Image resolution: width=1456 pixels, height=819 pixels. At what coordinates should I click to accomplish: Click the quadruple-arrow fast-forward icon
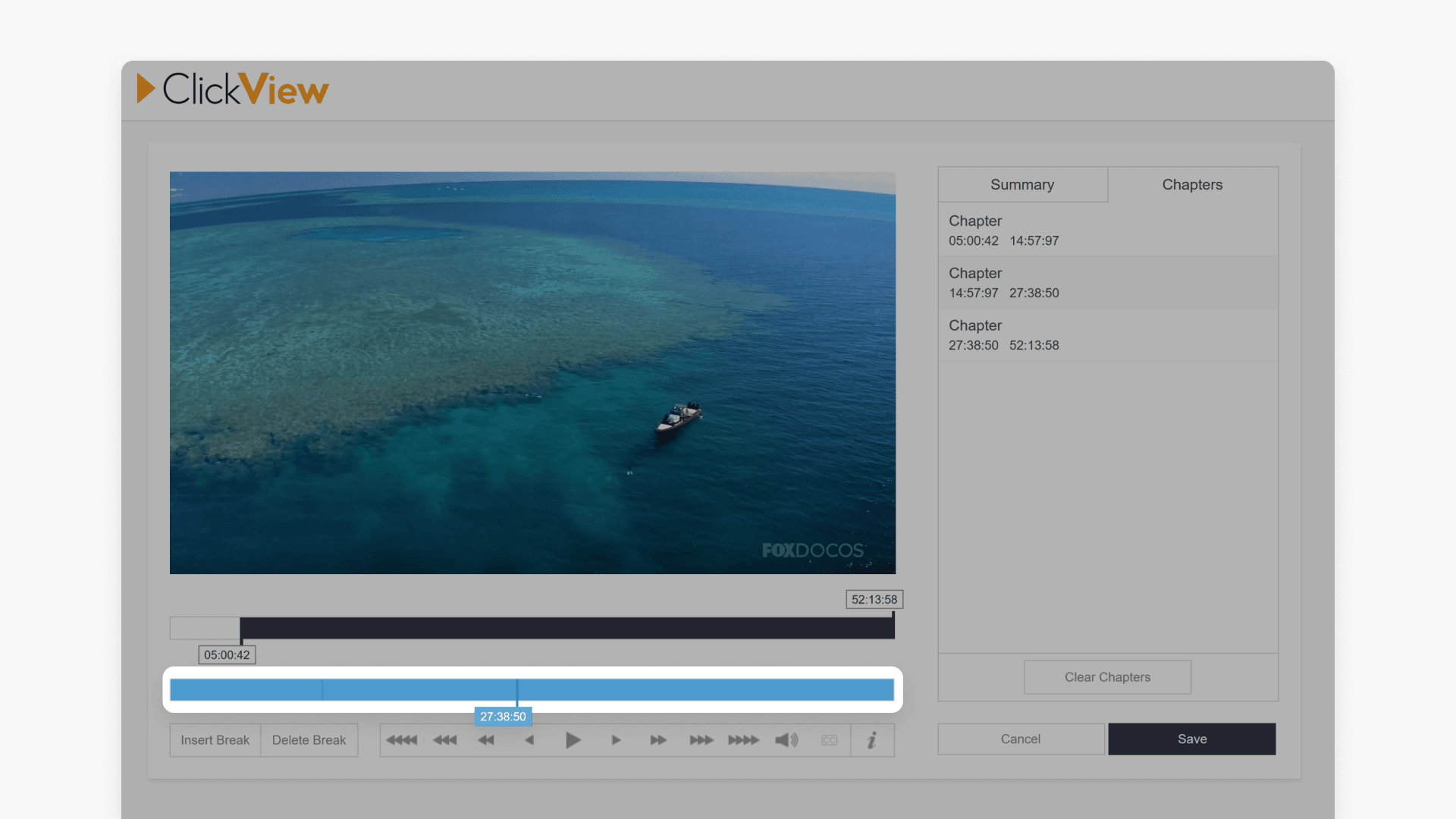pos(743,740)
